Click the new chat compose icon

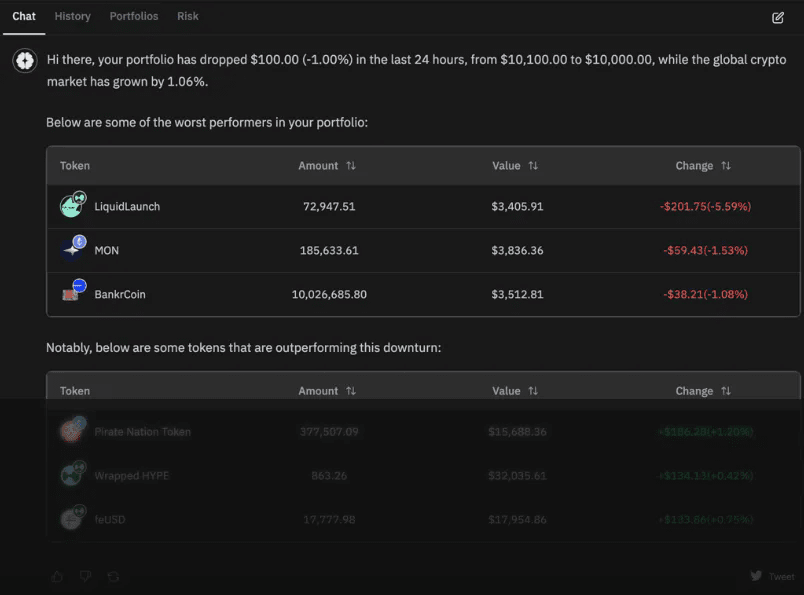[778, 17]
